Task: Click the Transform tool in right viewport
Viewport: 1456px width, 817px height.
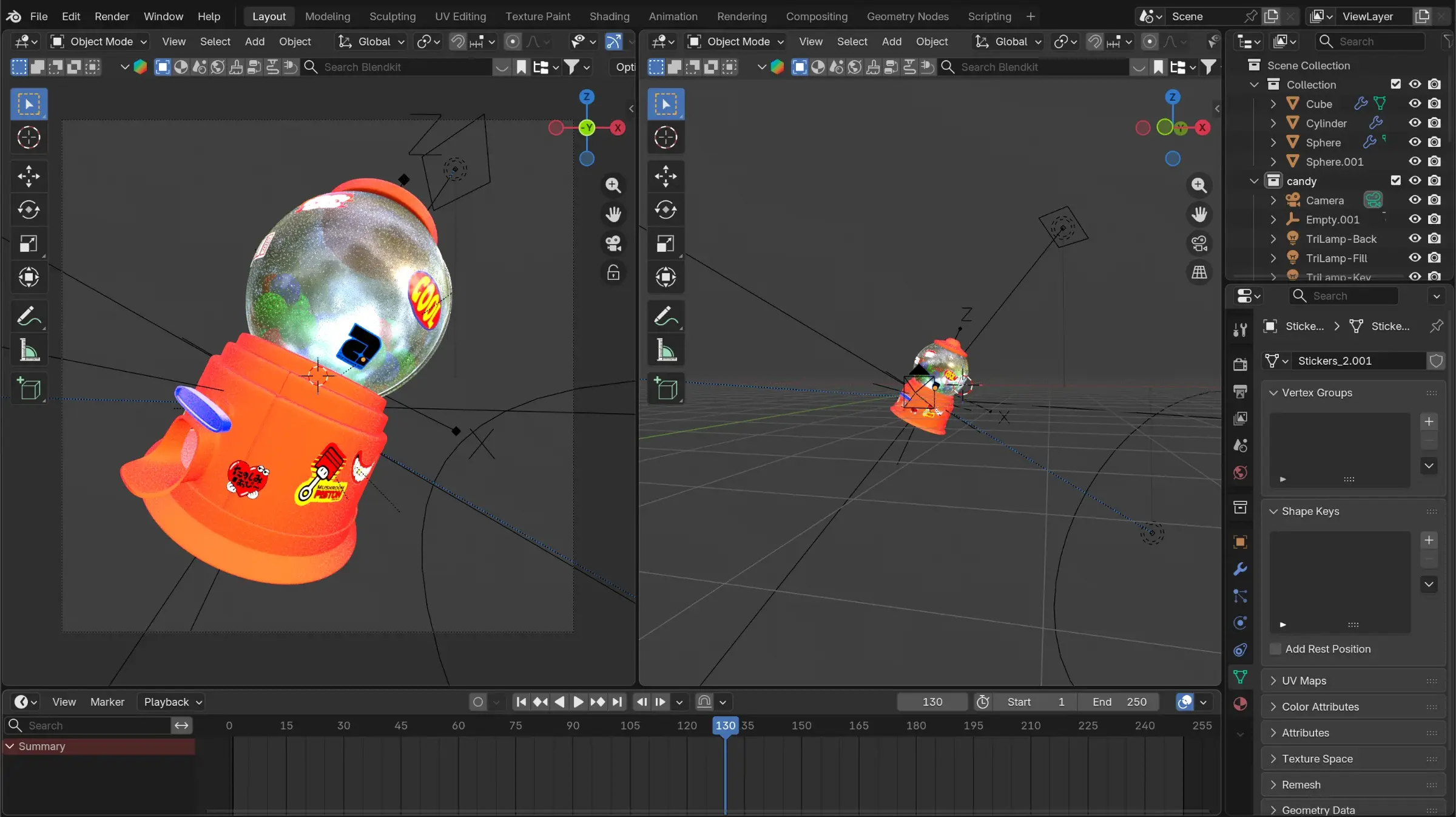Action: 666,277
